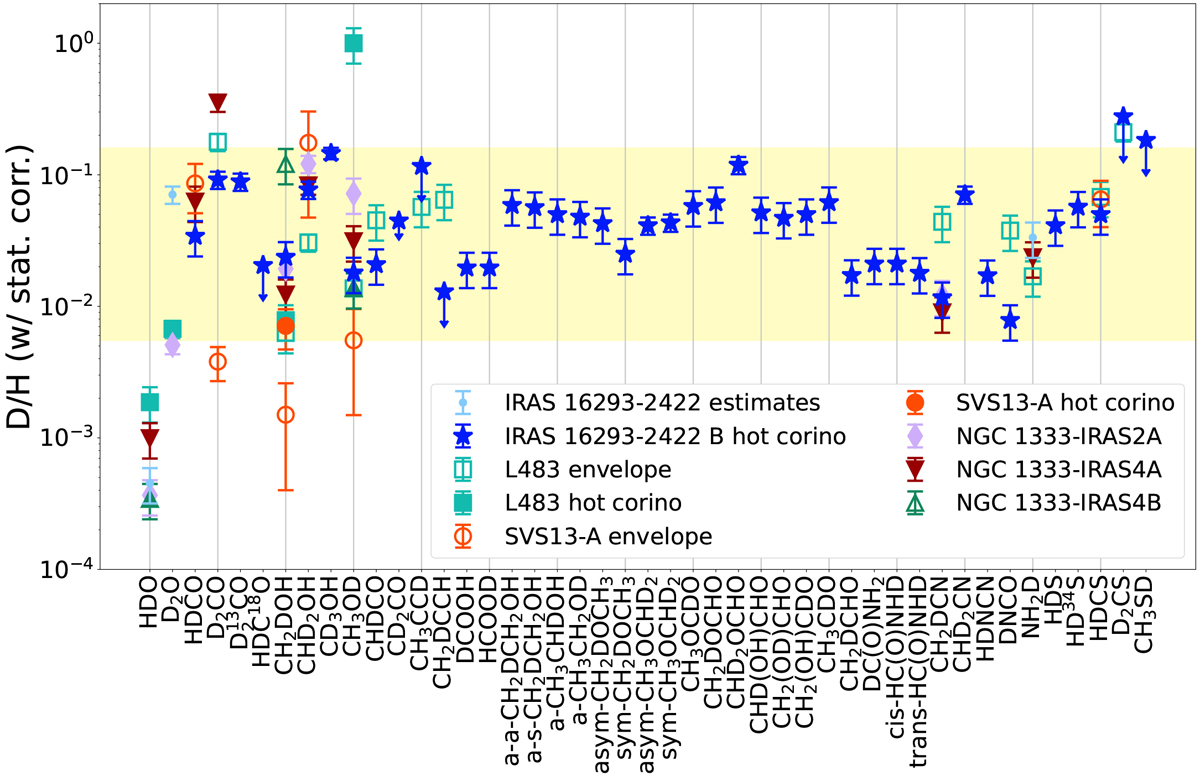Image resolution: width=1200 pixels, height=781 pixels.
Task: Click the SVS13-A envelope open circle legend marker
Action: pos(459,537)
